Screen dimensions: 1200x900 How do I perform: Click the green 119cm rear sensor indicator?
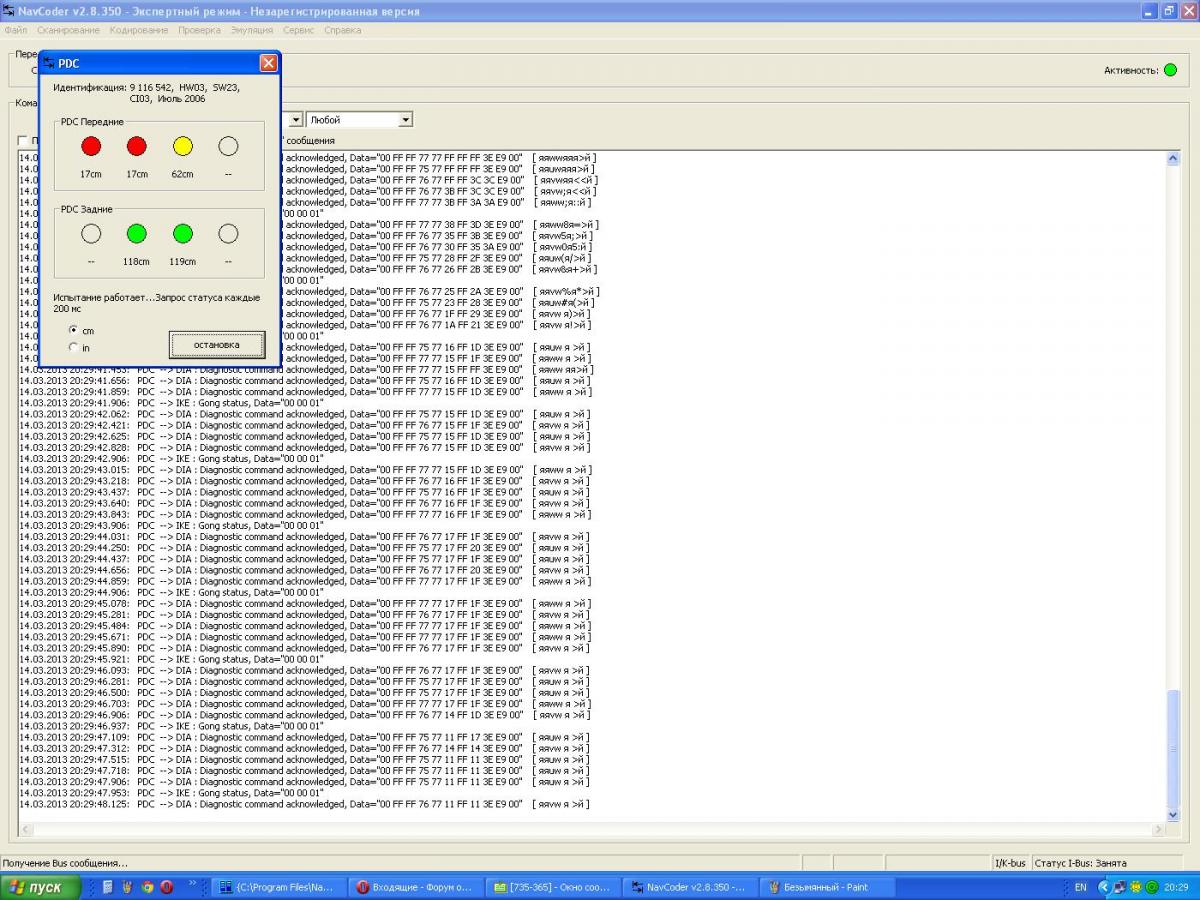click(182, 234)
